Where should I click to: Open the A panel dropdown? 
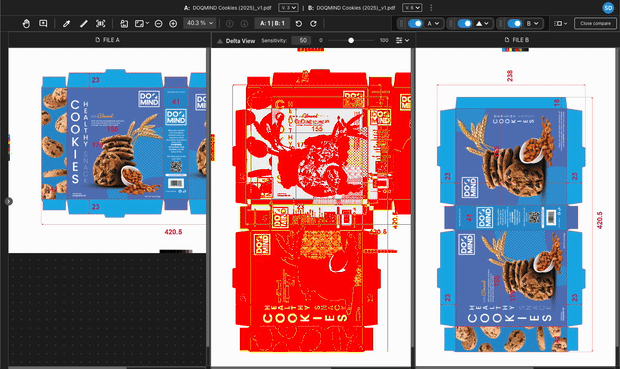point(433,23)
